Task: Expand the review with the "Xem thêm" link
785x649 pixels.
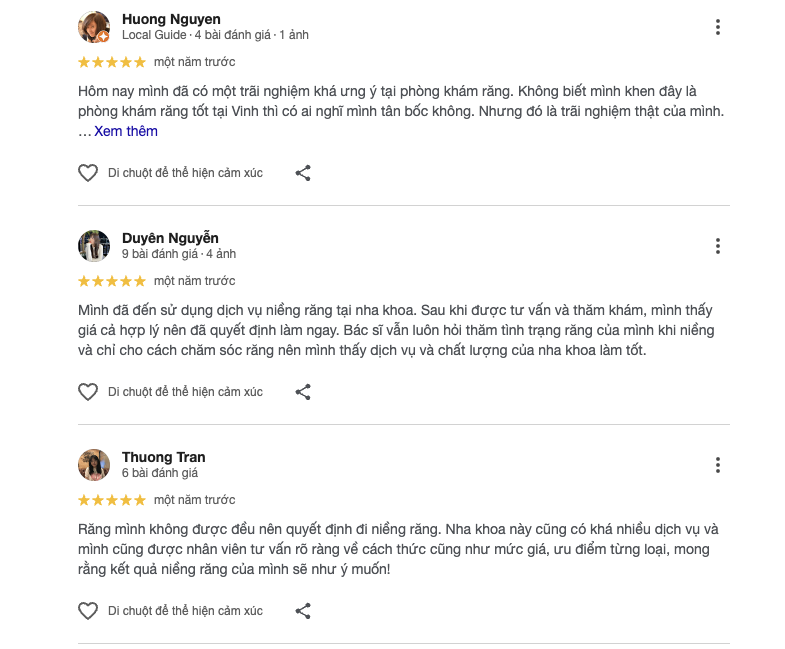Action: pyautogui.click(x=126, y=131)
